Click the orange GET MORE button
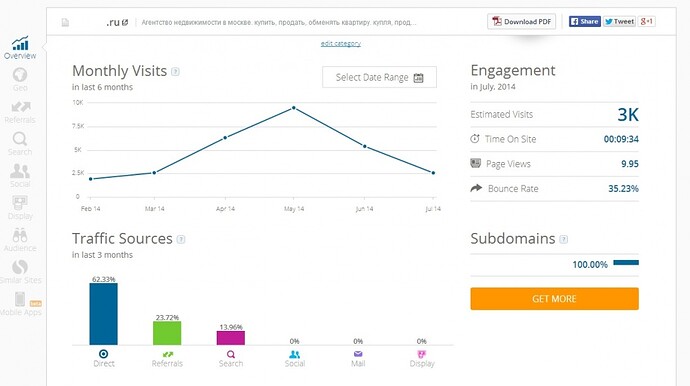The width and height of the screenshot is (690, 386). pyautogui.click(x=554, y=299)
